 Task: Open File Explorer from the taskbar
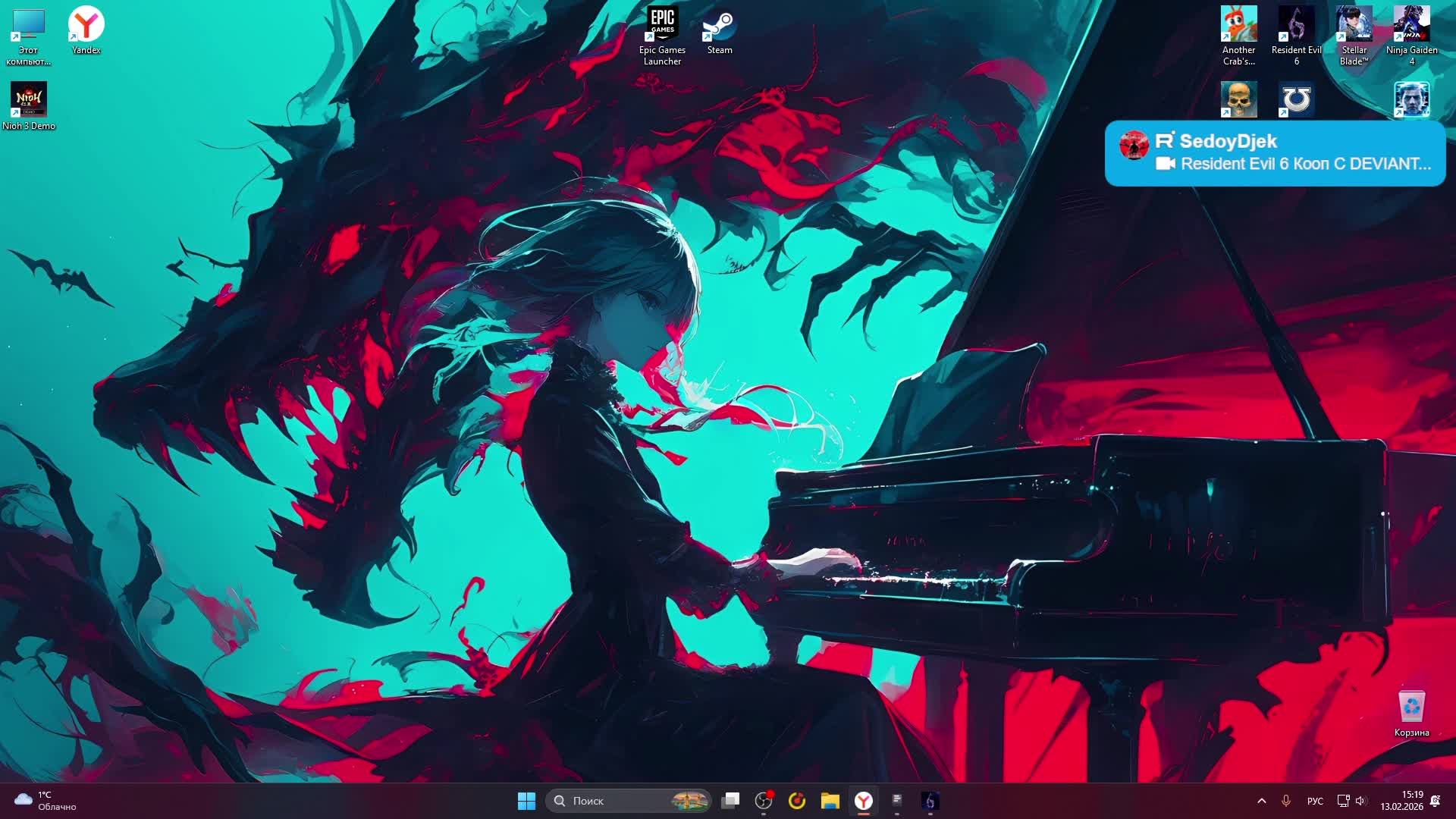click(x=830, y=801)
